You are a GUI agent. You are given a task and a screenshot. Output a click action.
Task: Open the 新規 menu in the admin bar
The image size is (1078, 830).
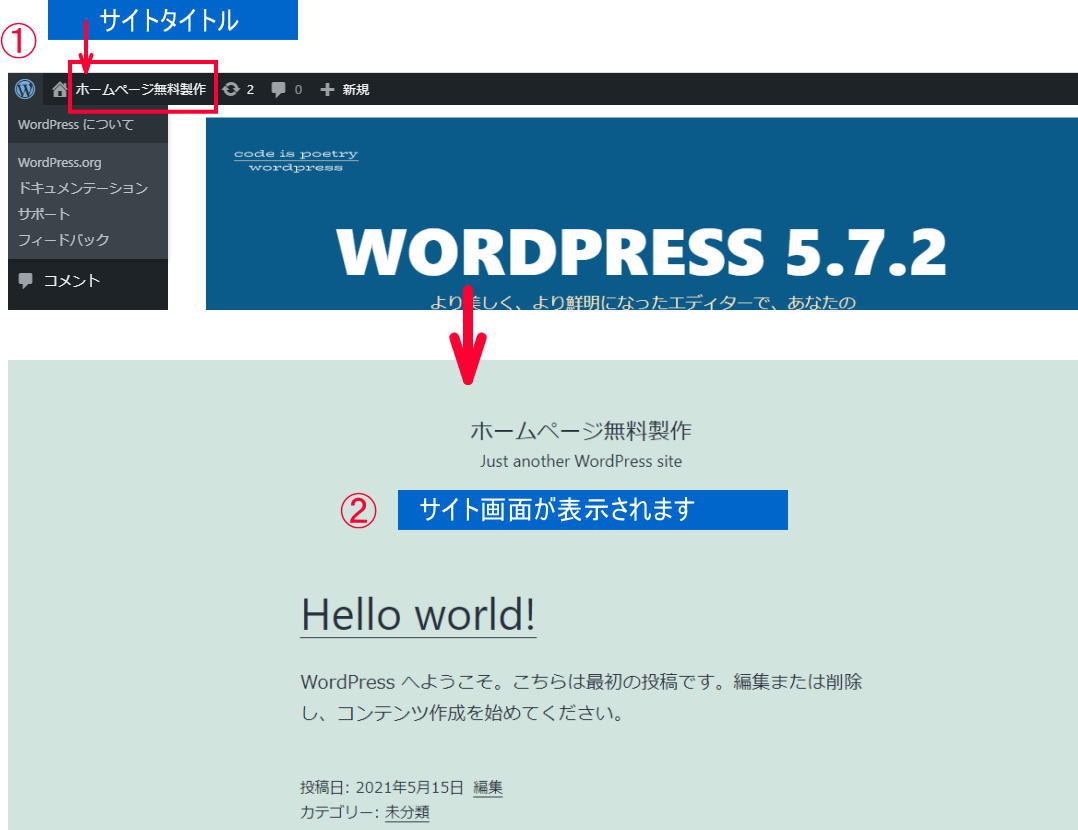pyautogui.click(x=355, y=89)
